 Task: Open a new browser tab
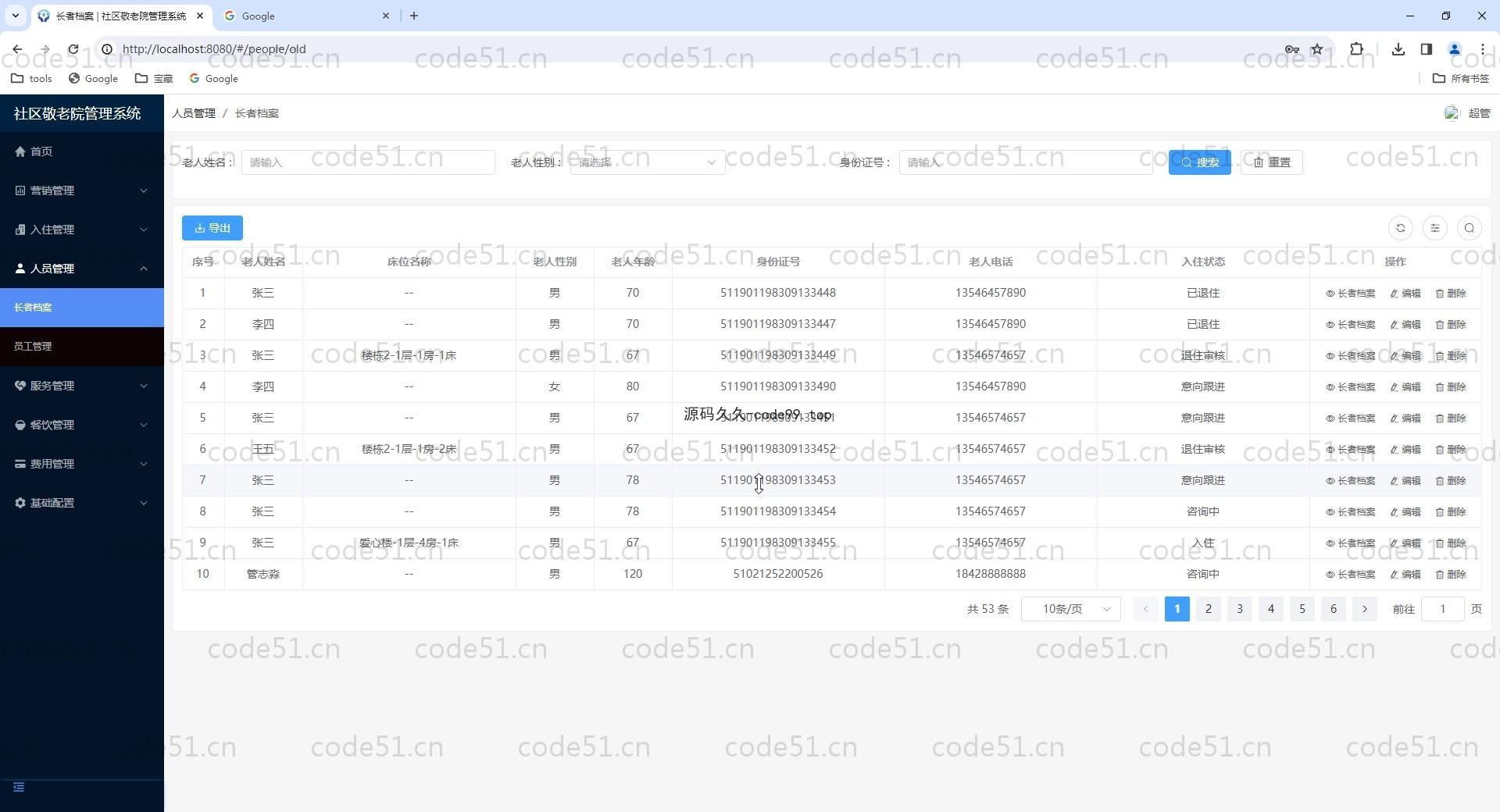(414, 16)
